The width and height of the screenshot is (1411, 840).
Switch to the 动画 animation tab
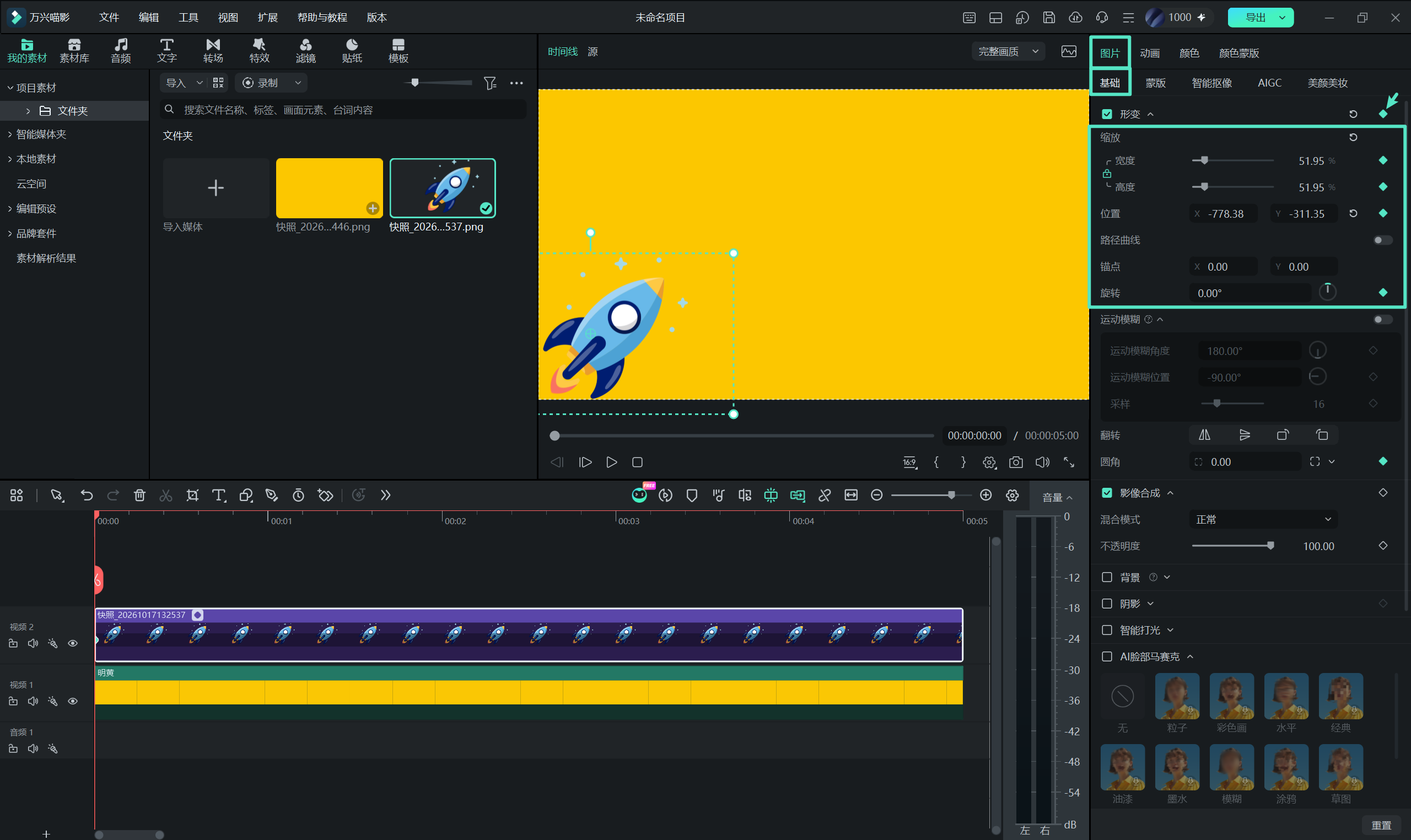1150,53
